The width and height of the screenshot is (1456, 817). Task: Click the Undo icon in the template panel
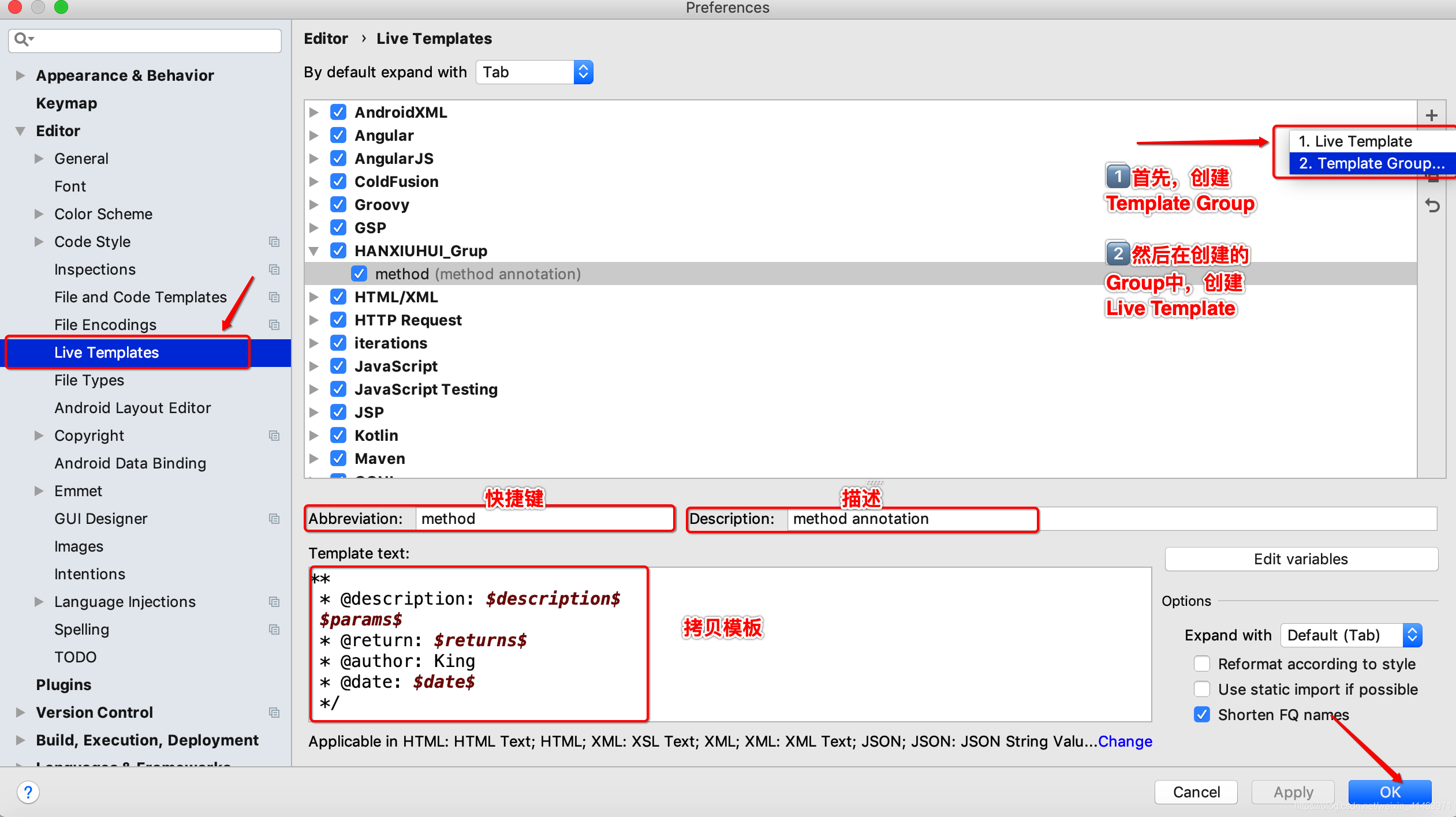[1433, 204]
